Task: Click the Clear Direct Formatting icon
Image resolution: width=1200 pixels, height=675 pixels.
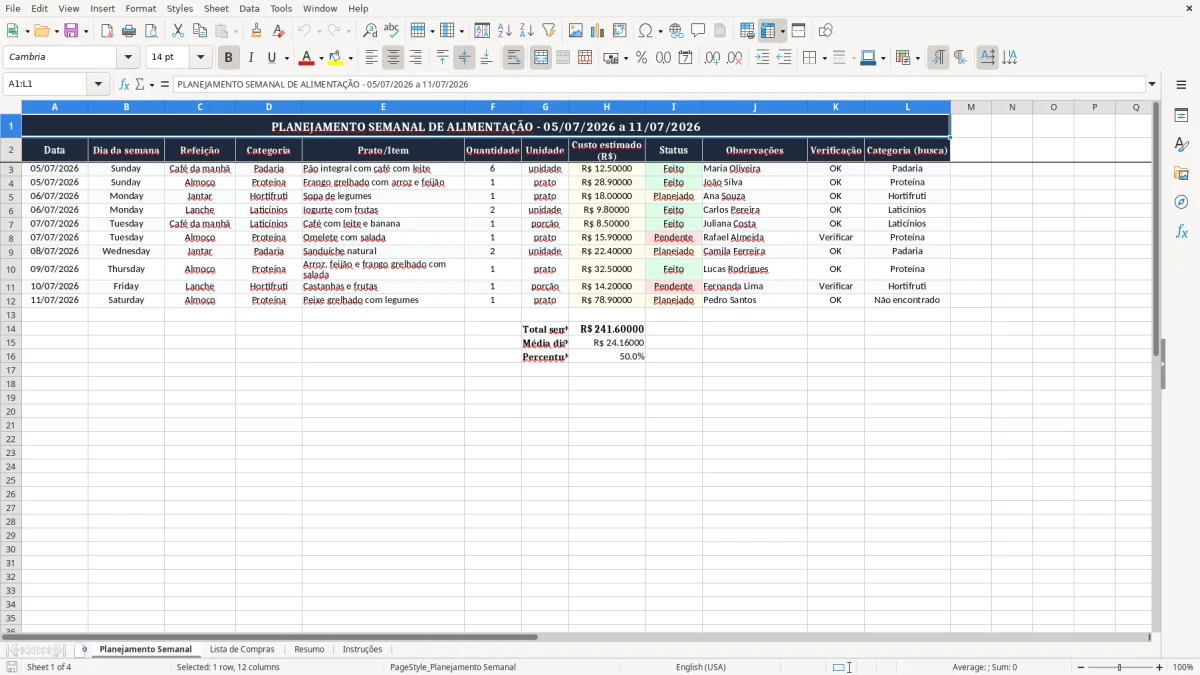Action: click(x=278, y=31)
